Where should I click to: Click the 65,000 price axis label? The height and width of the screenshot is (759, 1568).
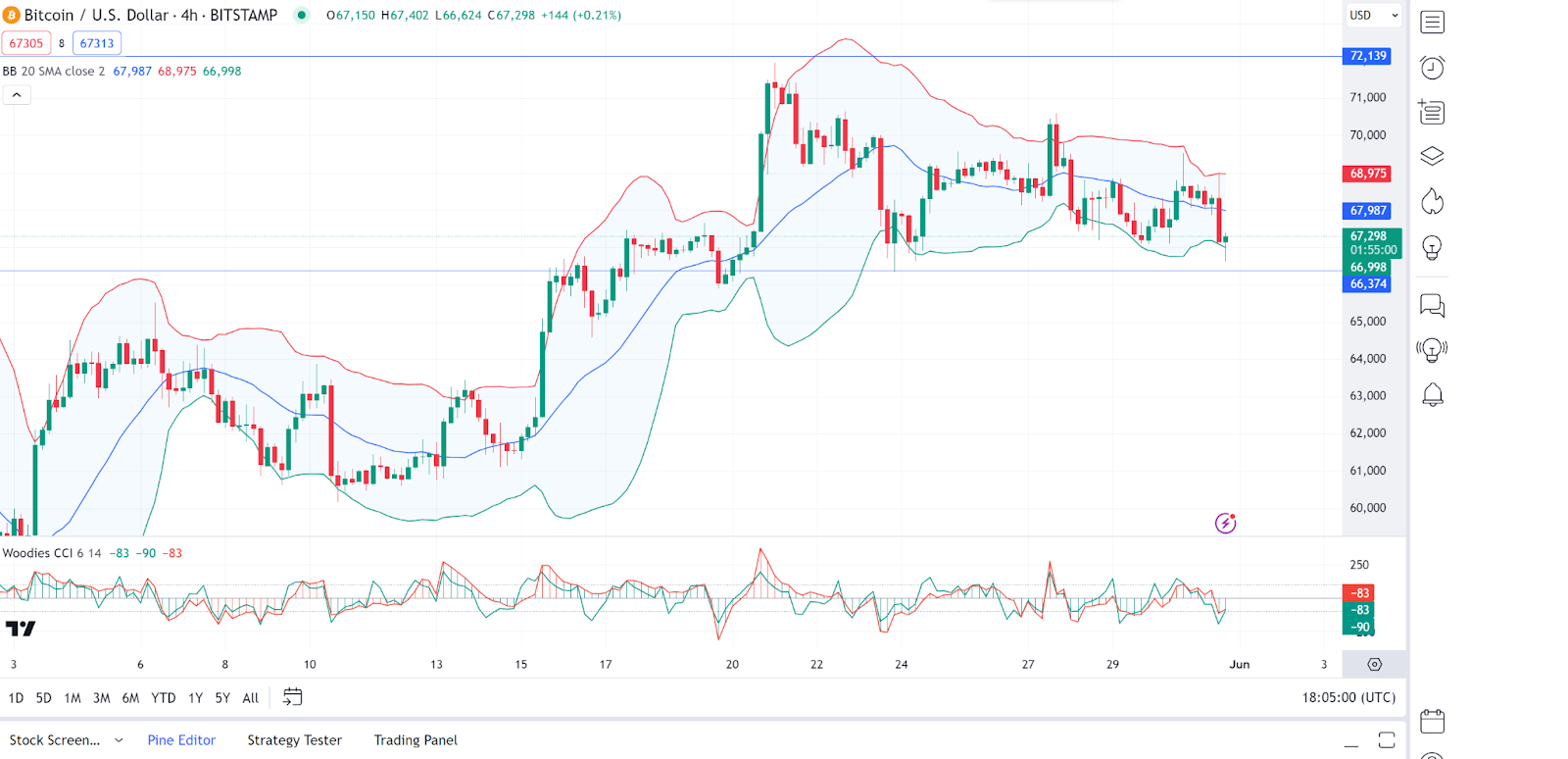tap(1368, 322)
